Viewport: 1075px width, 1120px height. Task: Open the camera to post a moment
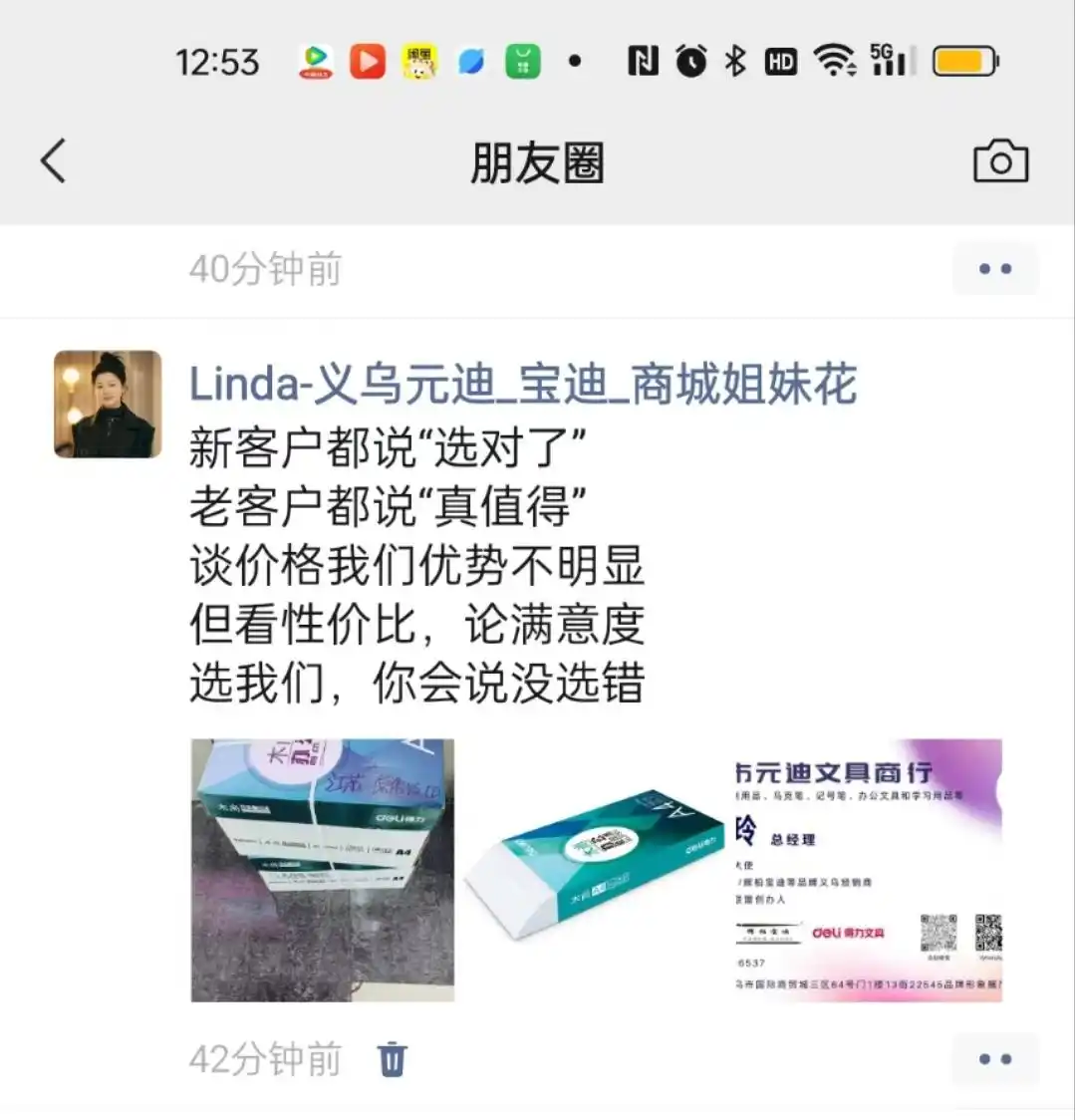tap(1000, 161)
